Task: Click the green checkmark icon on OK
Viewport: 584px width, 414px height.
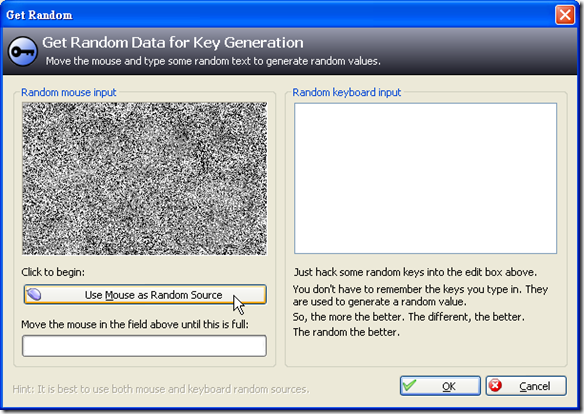Action: (x=409, y=385)
